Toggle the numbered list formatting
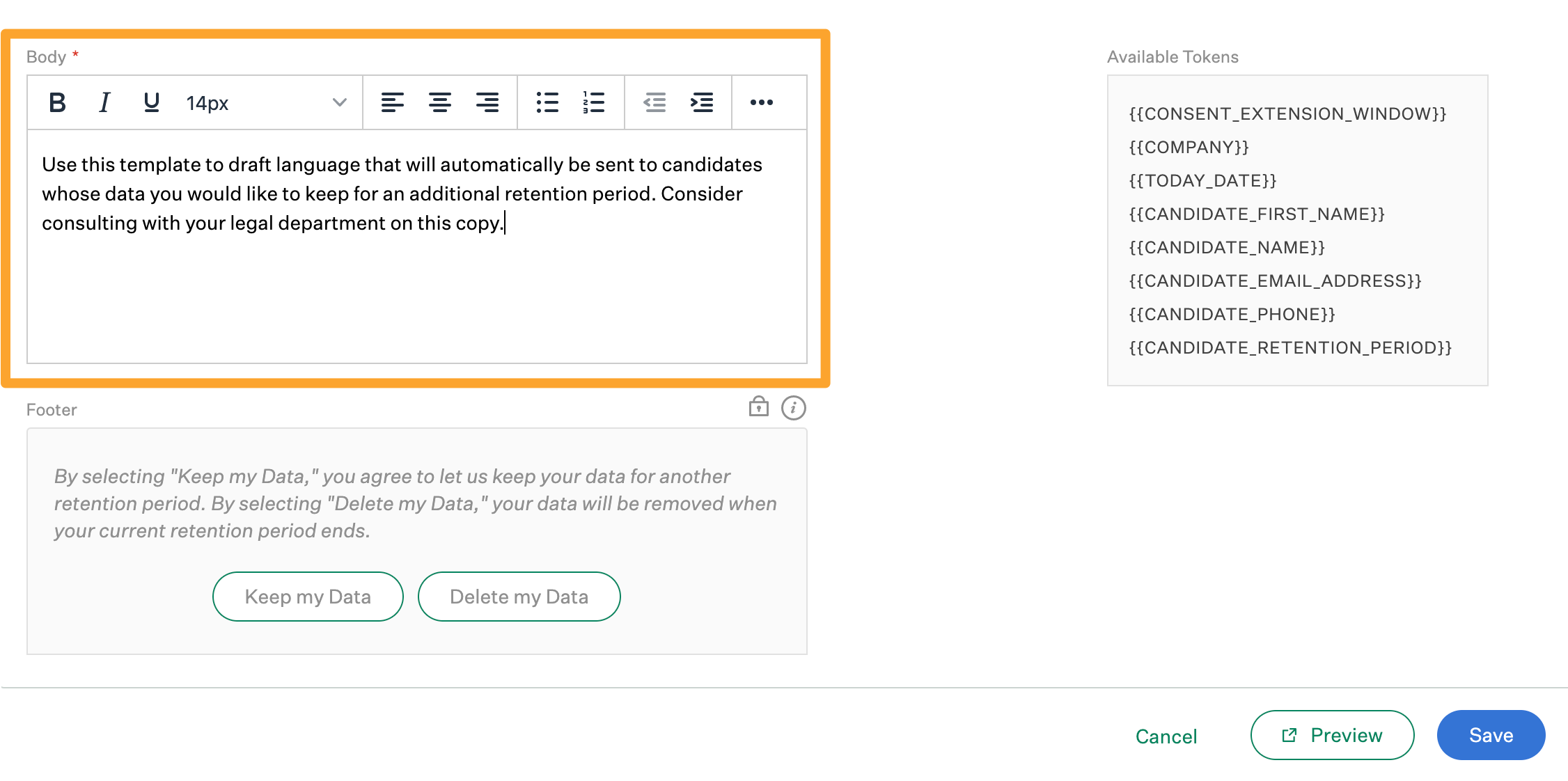This screenshot has height=781, width=1568. pyautogui.click(x=593, y=102)
